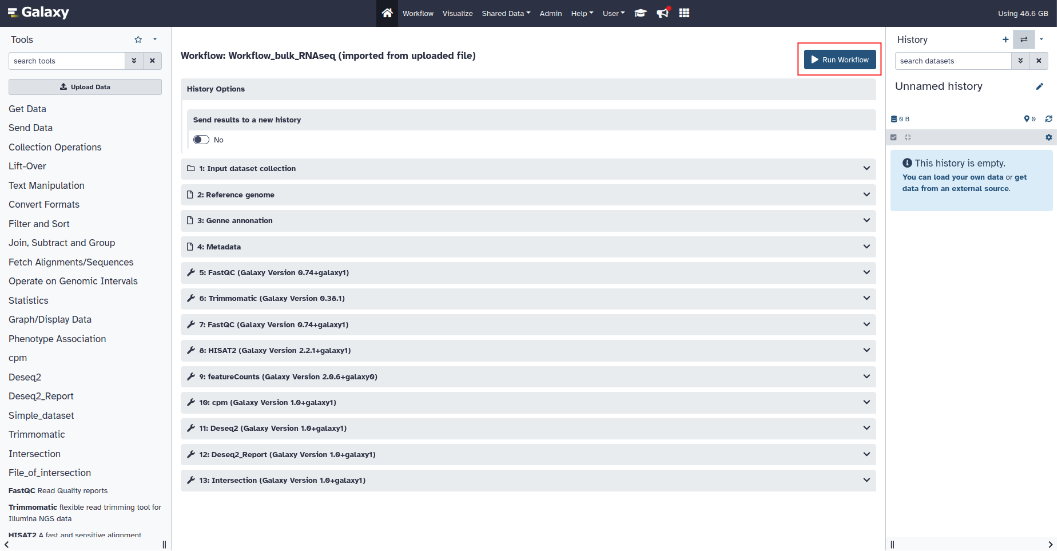Open history settings gear icon
The image size is (1057, 551).
point(1048,137)
